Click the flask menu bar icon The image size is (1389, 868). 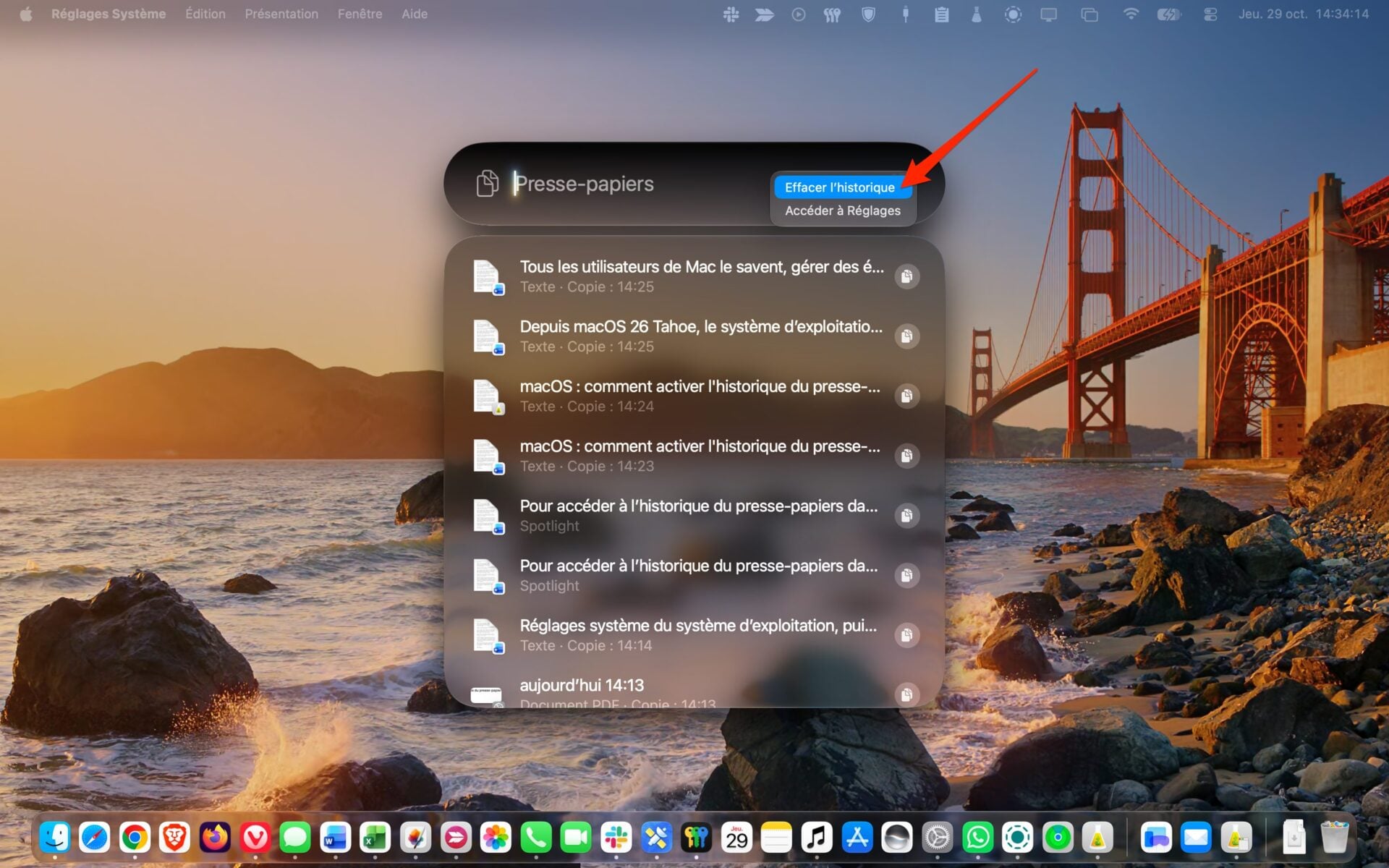pyautogui.click(x=976, y=14)
